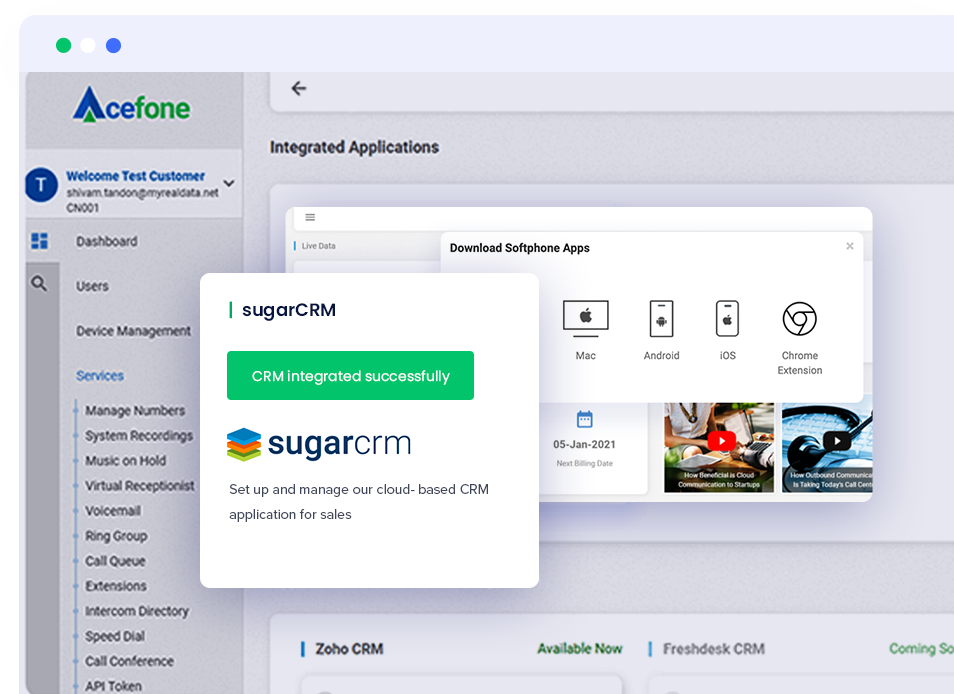Viewport: 954px width, 694px height.
Task: Click the Acefone logo
Action: coord(131,105)
